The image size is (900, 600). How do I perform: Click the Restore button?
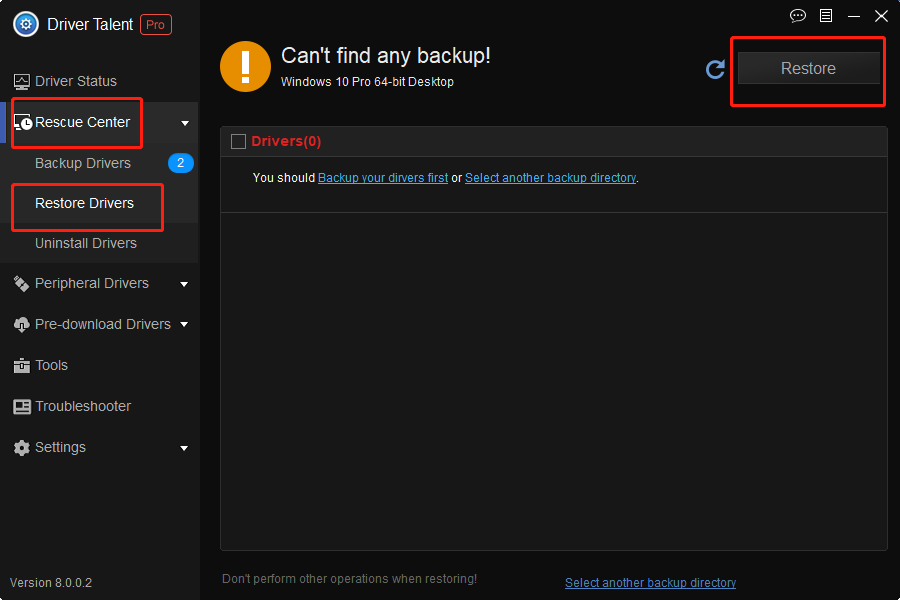pos(808,68)
